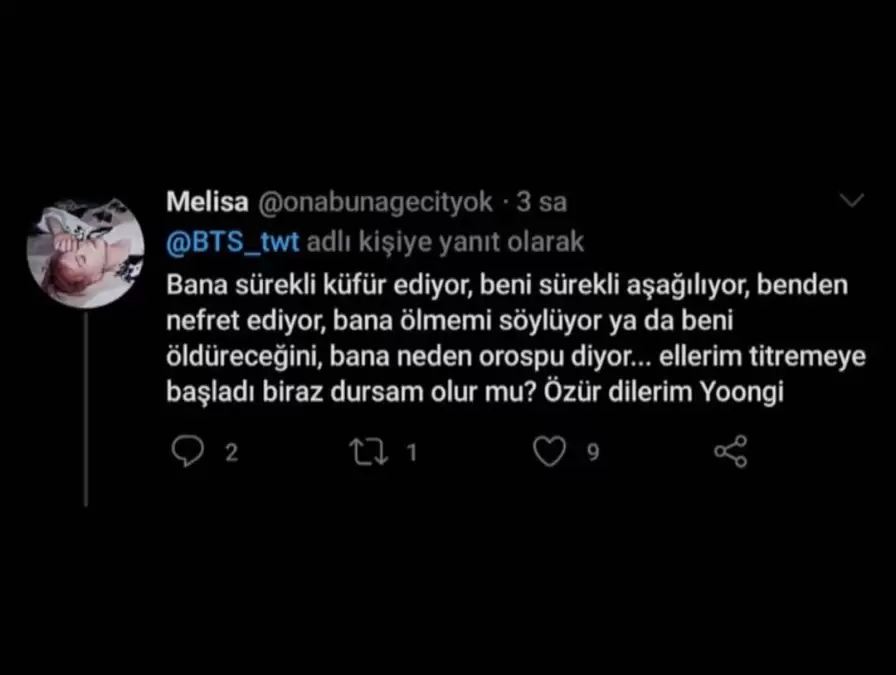
Task: View the like count number 9
Action: pyautogui.click(x=593, y=452)
